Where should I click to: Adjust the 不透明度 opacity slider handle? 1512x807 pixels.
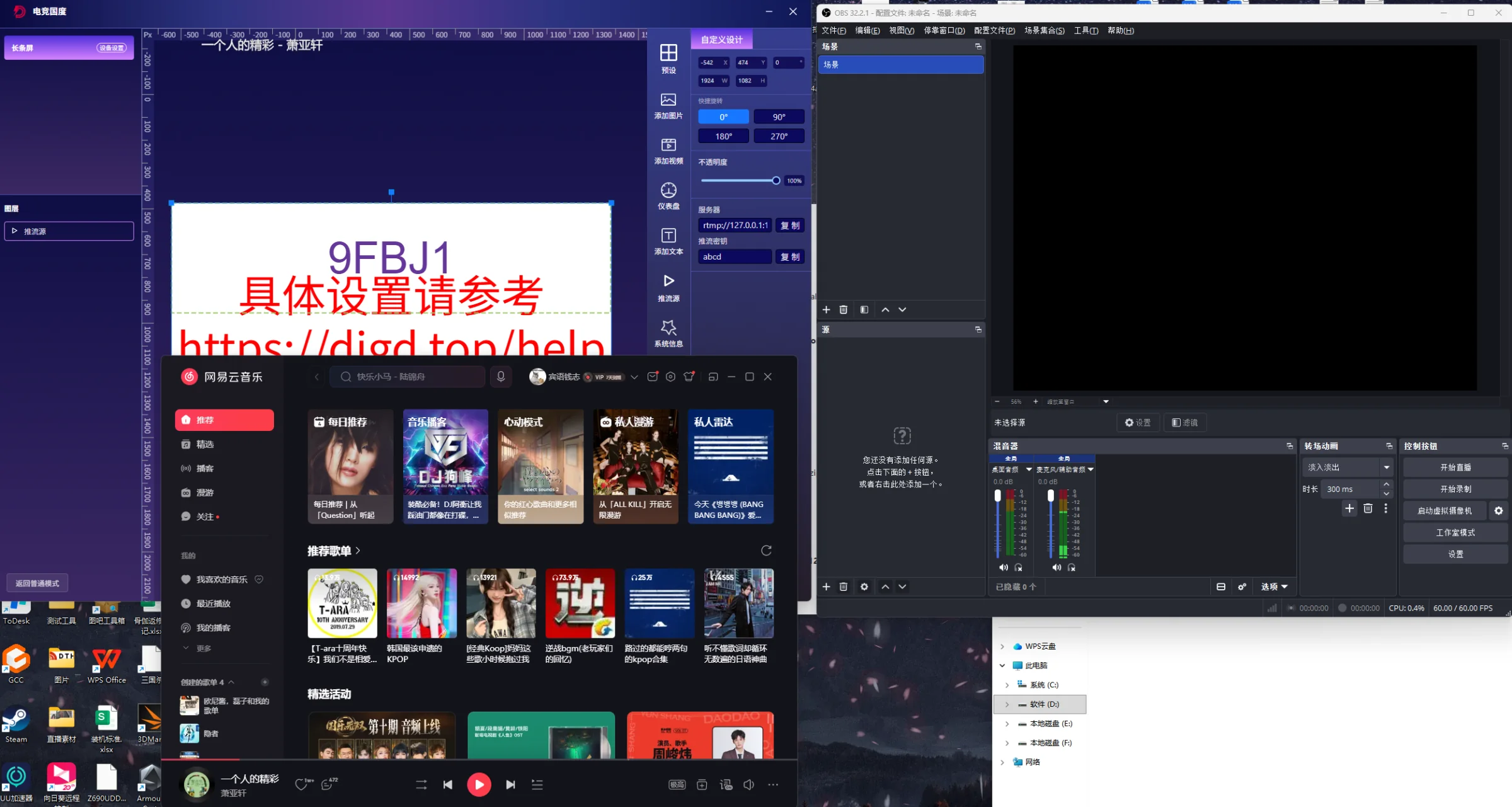coord(776,181)
